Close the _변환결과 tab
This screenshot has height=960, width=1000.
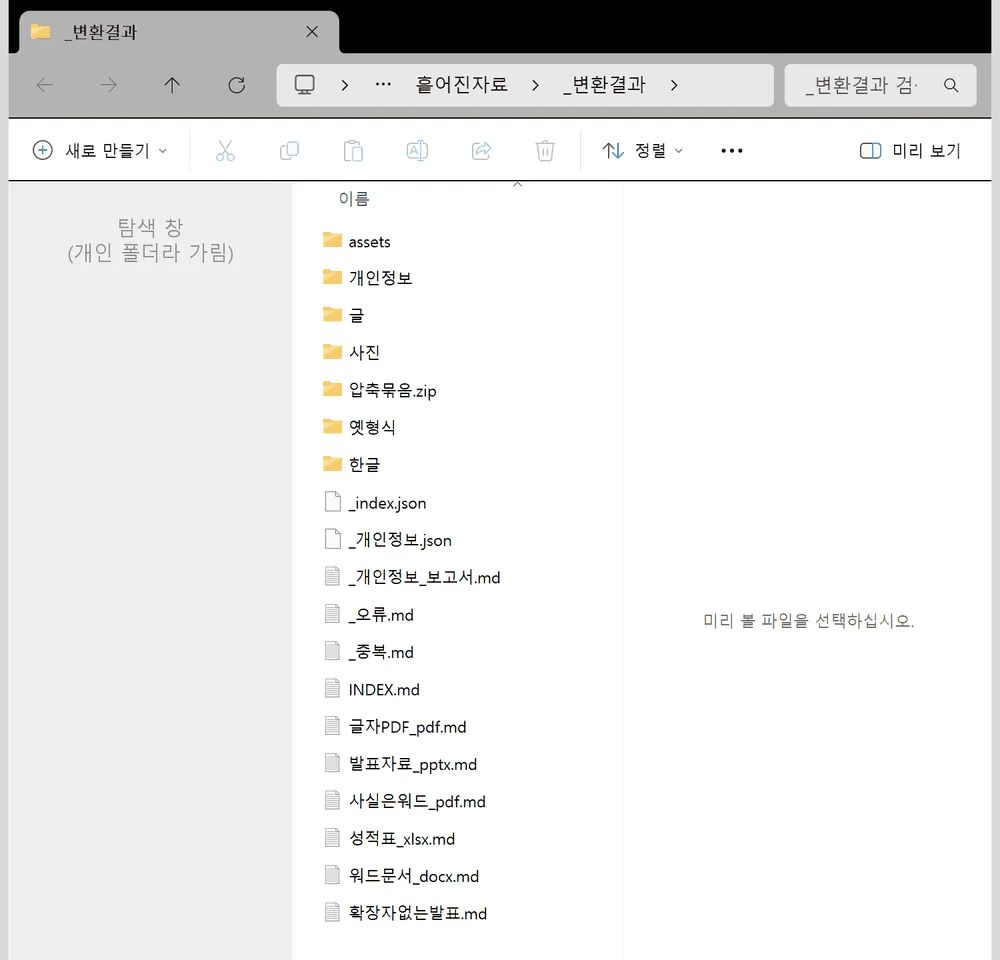(312, 32)
